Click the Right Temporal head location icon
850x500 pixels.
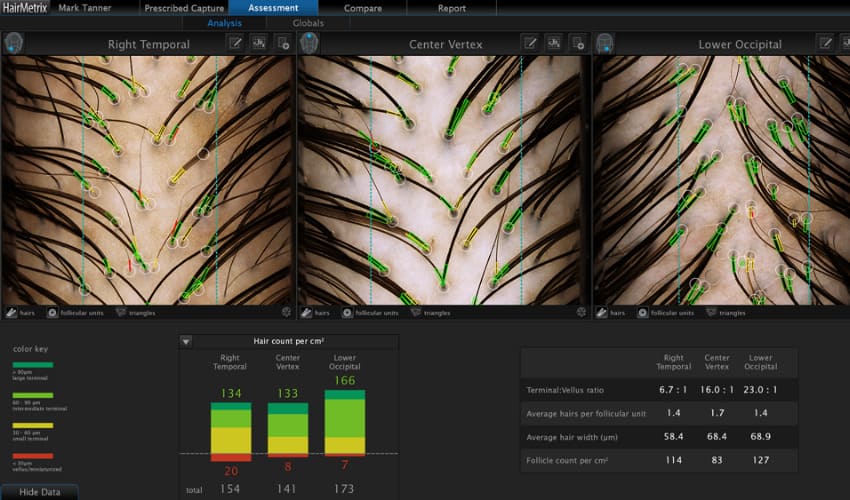(14, 43)
